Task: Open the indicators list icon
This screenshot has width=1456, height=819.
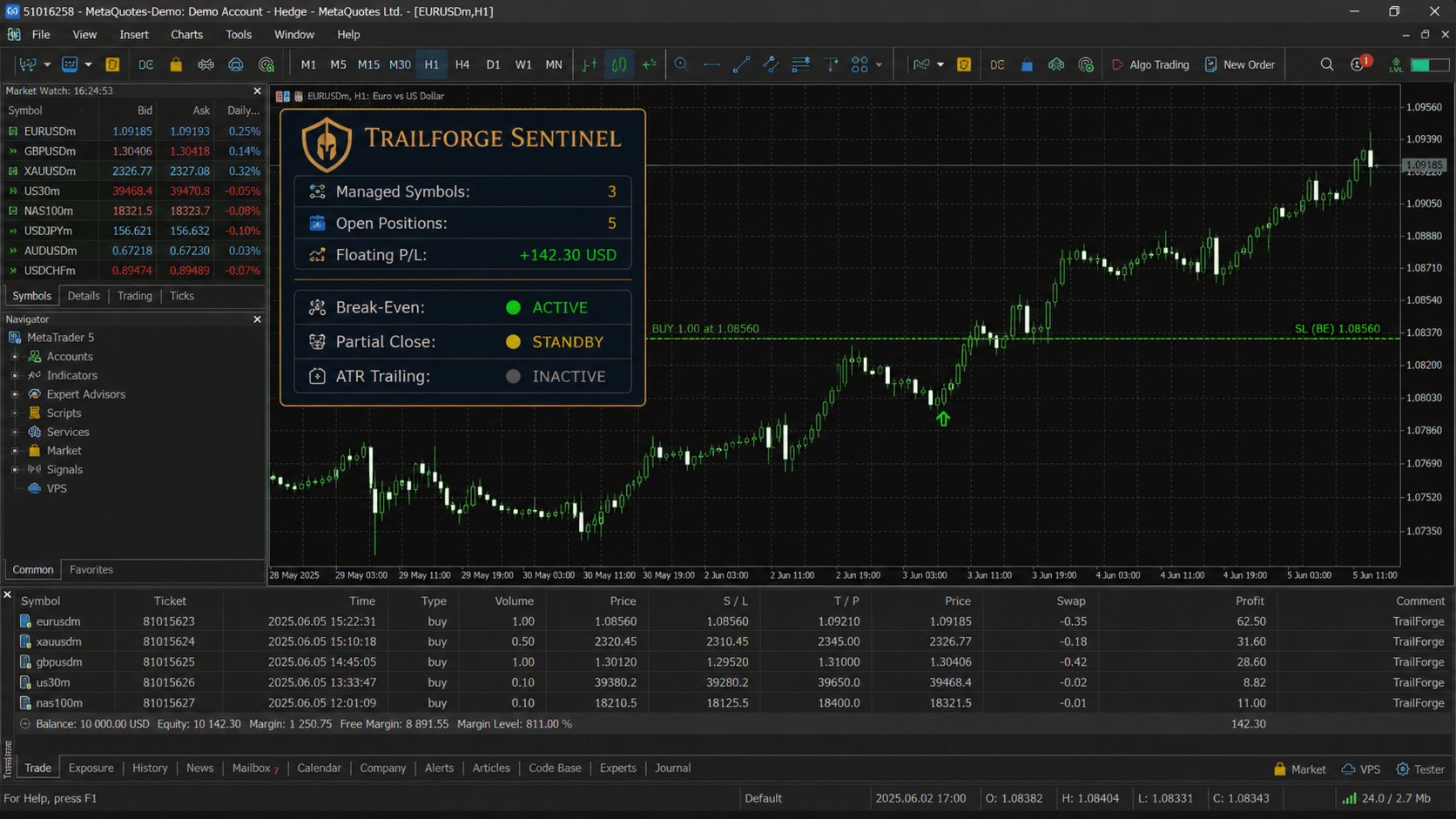Action: pos(921,64)
